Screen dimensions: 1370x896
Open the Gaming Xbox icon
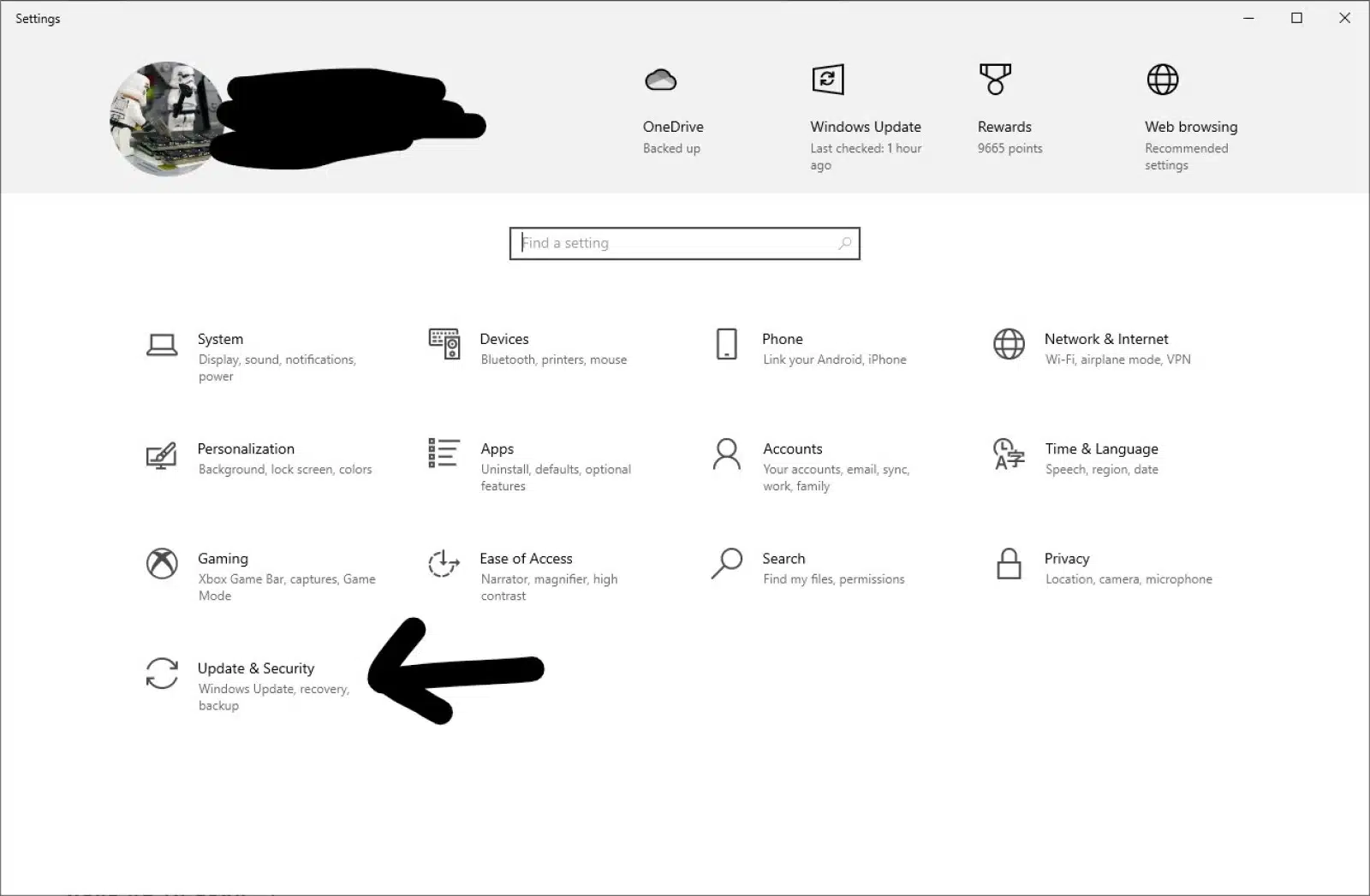(162, 563)
